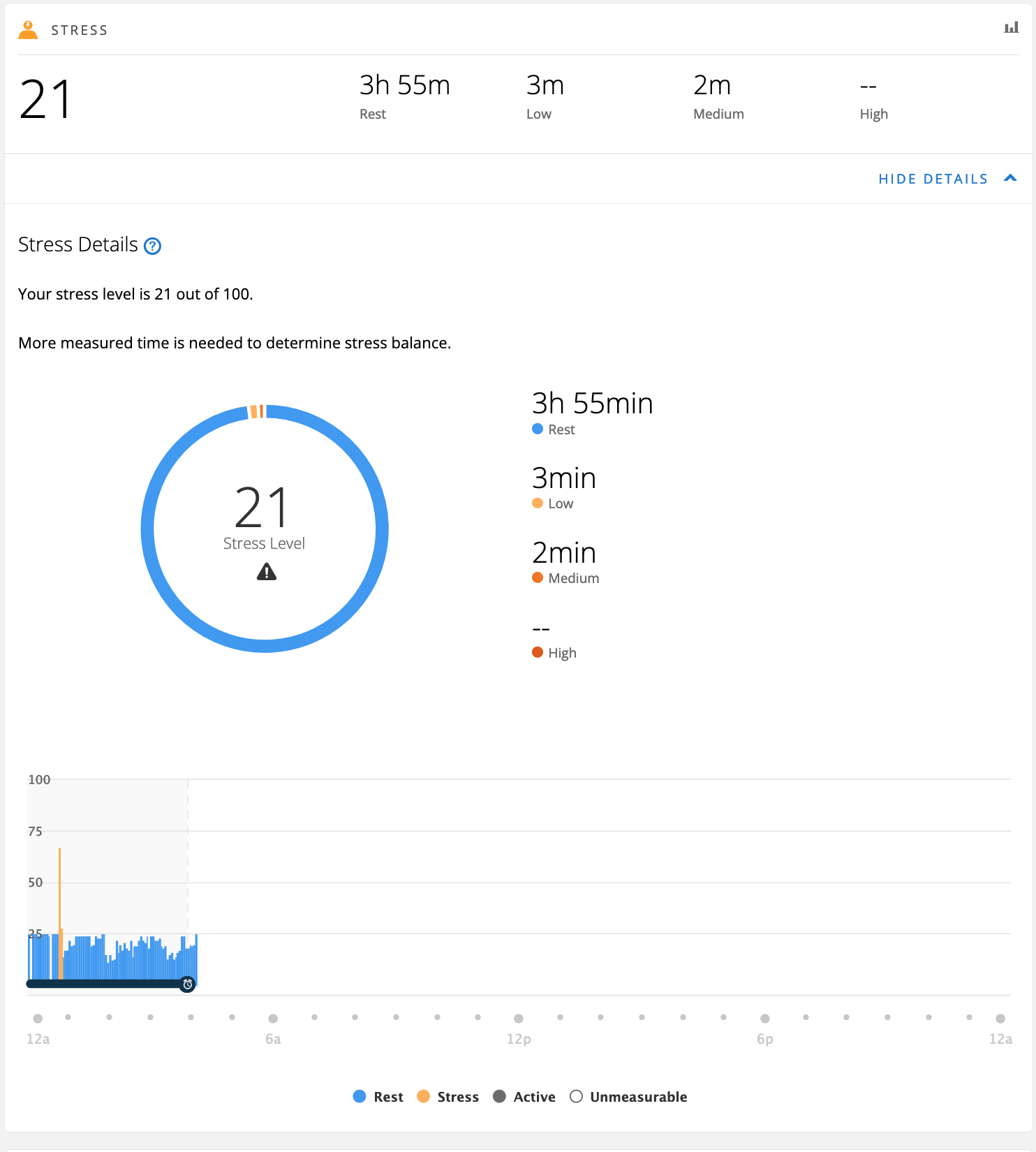Viewport: 1036px width, 1152px height.
Task: Toggle the Unmeasurable series in chart legend
Action: 628,1097
